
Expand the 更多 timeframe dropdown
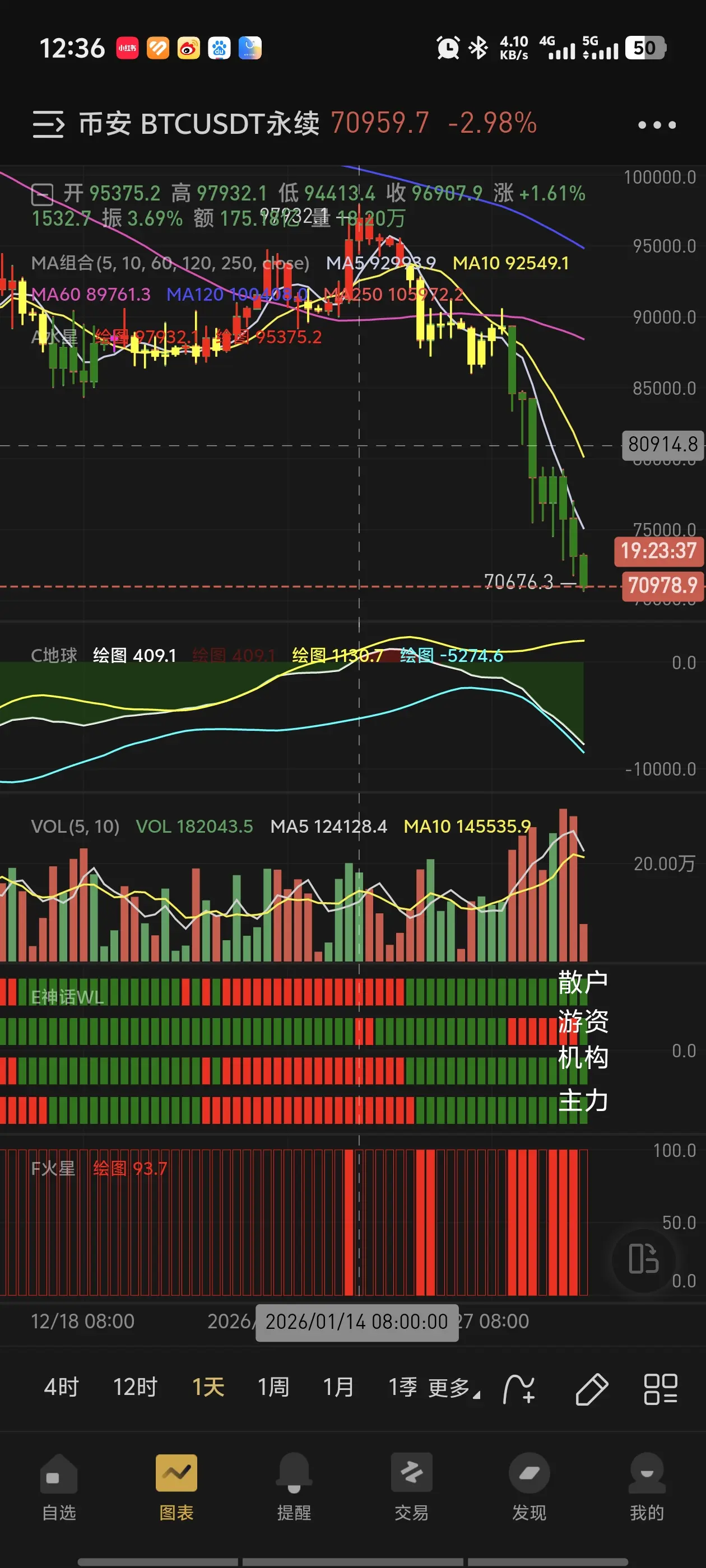click(x=454, y=1388)
